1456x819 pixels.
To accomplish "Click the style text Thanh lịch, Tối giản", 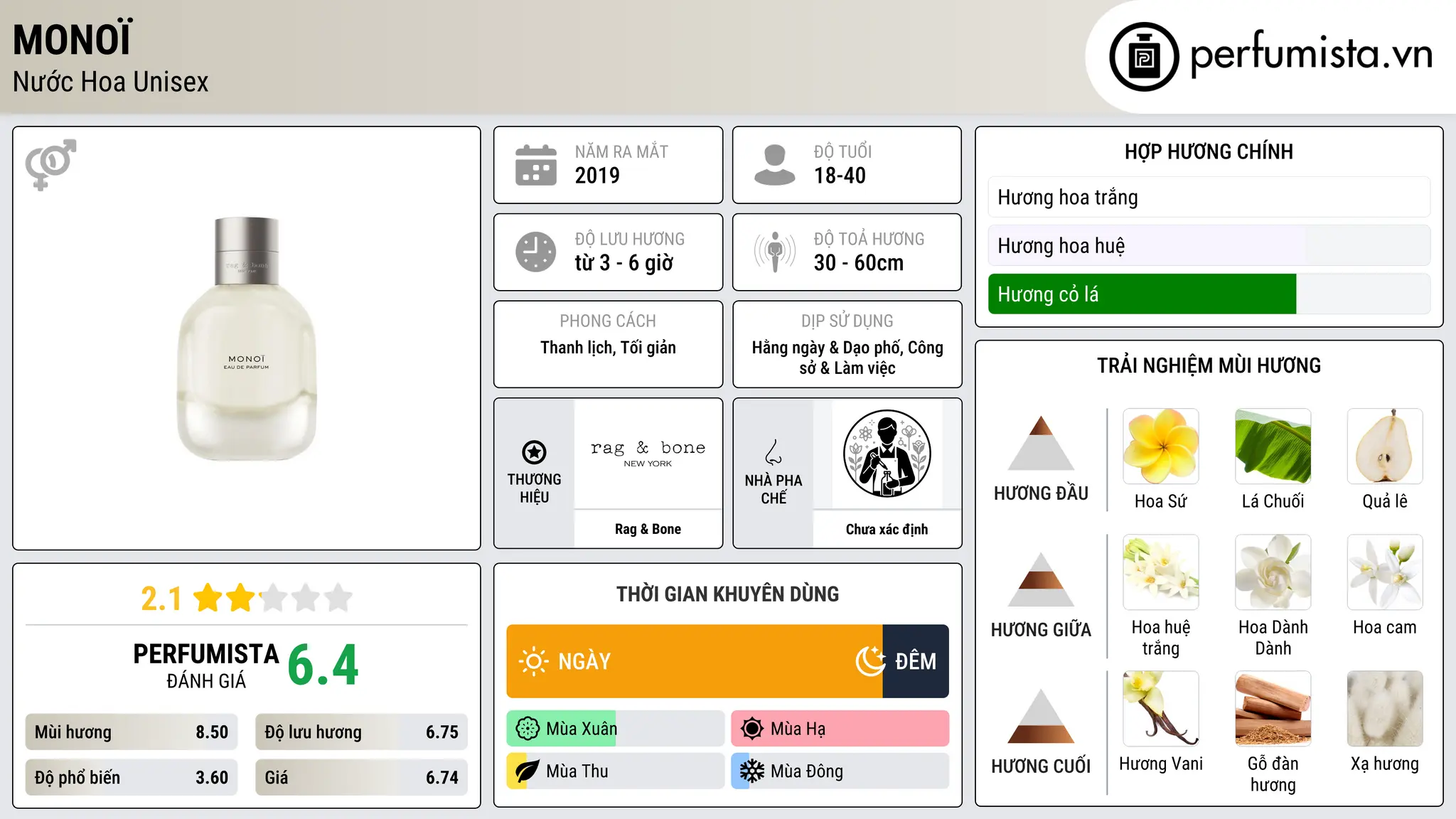I will click(608, 348).
